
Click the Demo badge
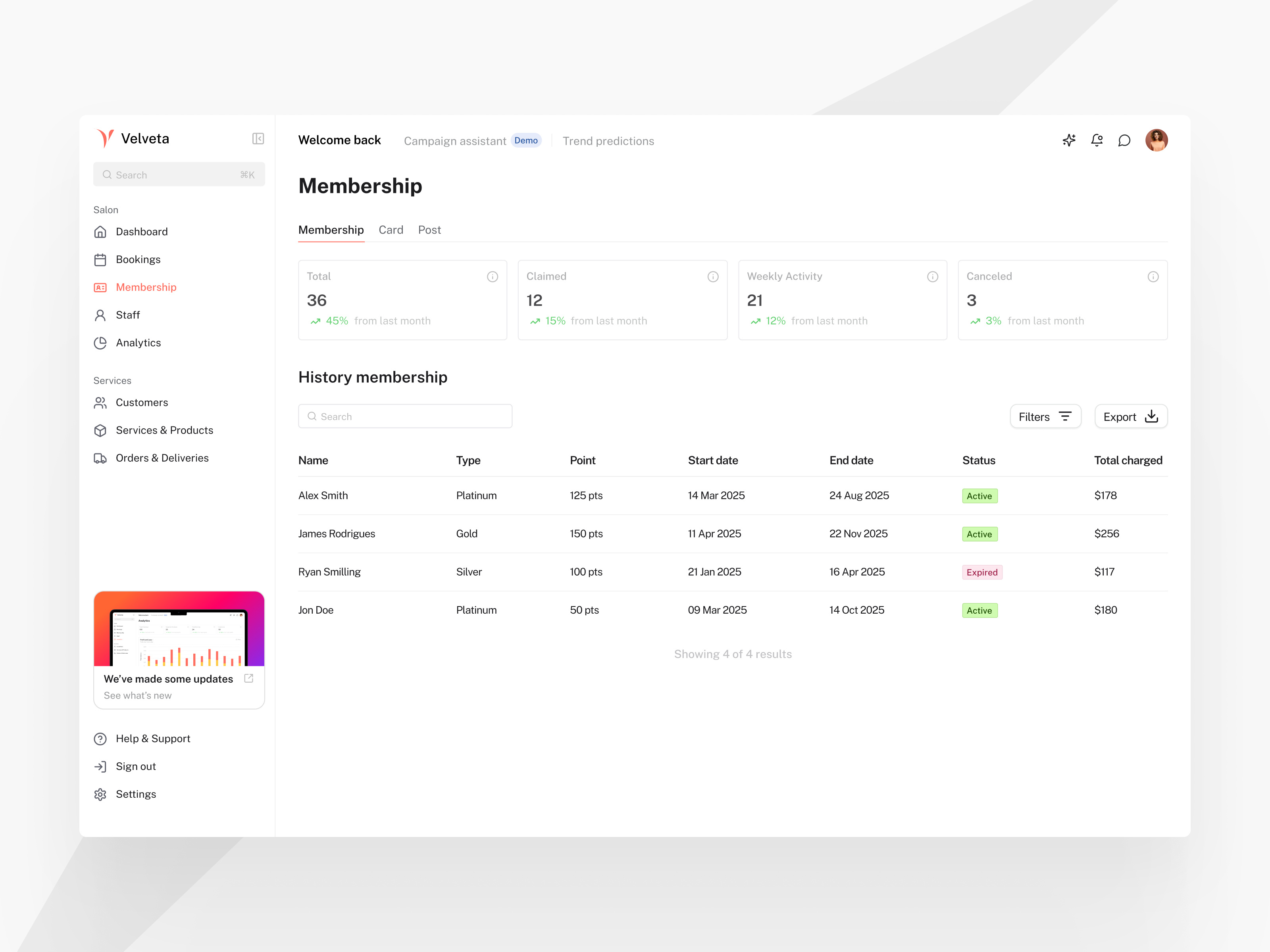[x=526, y=140]
